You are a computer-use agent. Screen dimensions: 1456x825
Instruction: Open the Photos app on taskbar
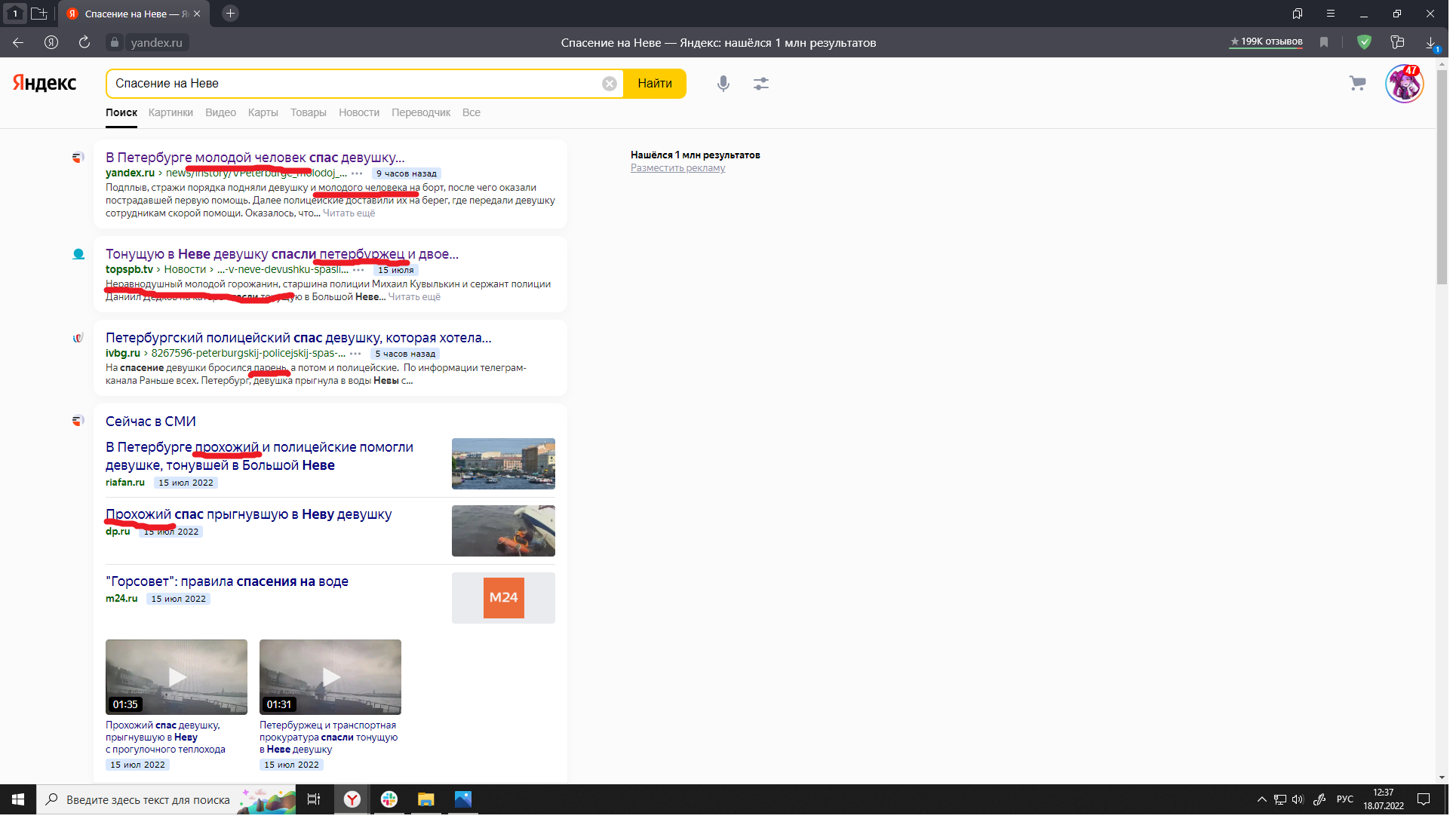[463, 799]
